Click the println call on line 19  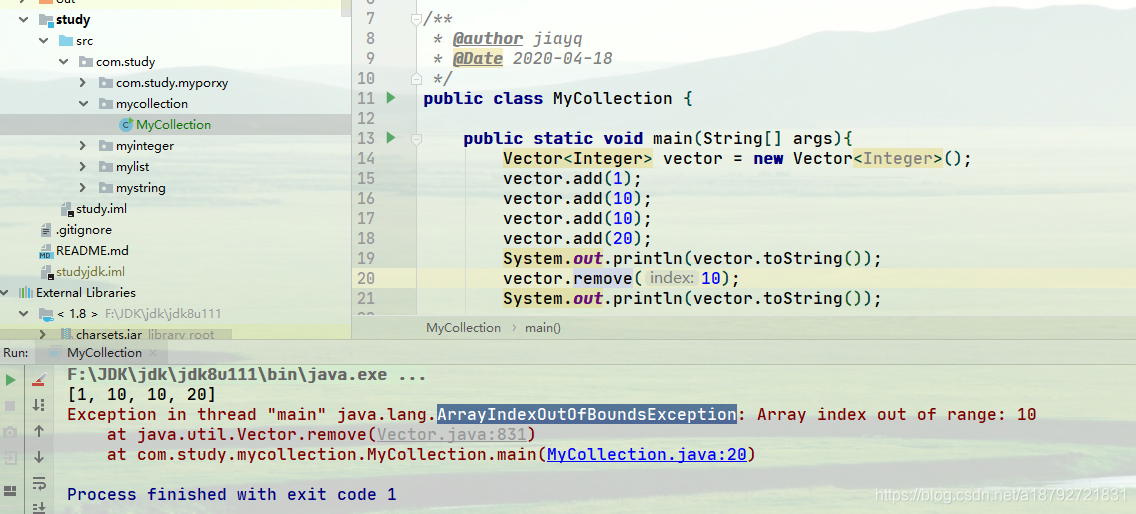692,259
